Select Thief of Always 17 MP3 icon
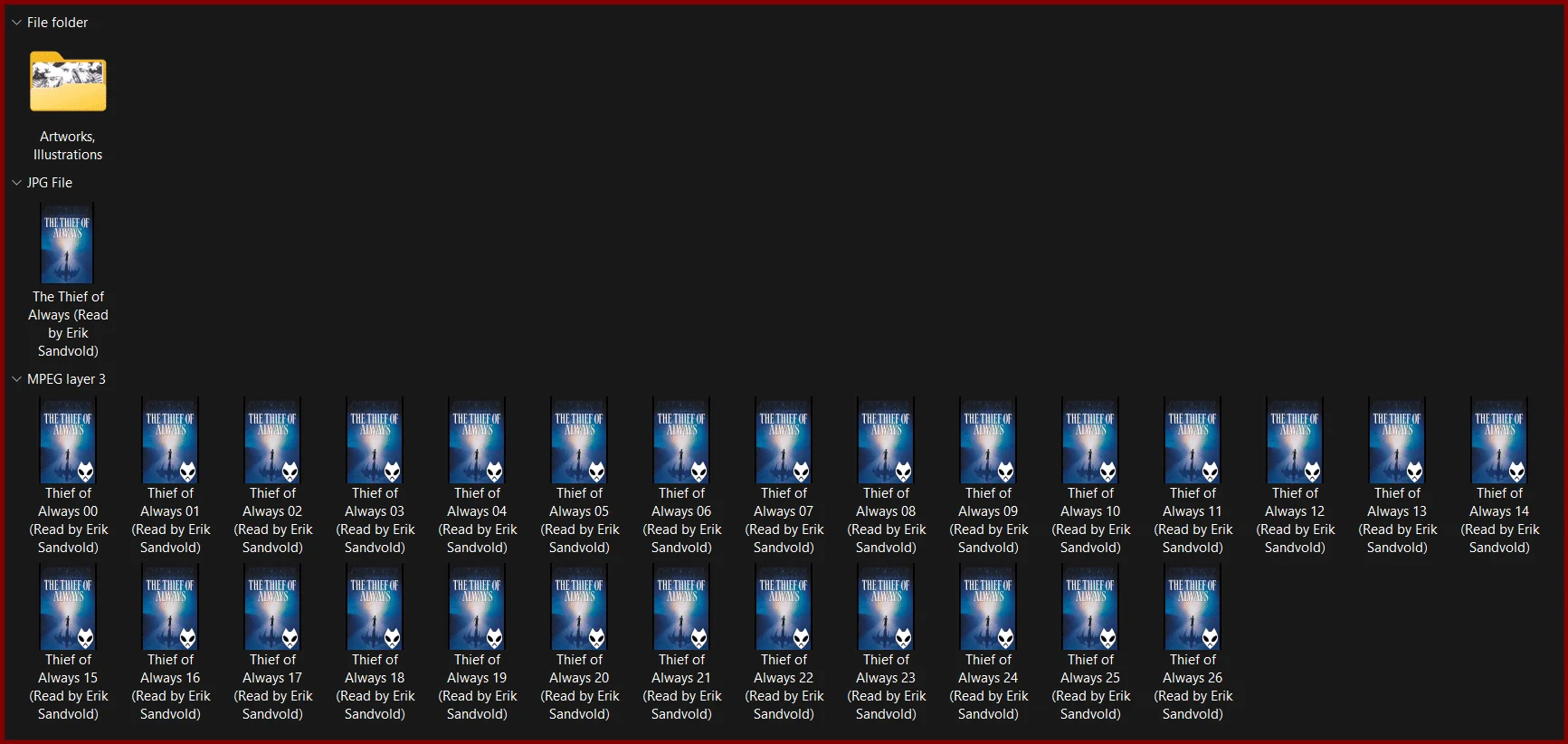 pyautogui.click(x=272, y=607)
